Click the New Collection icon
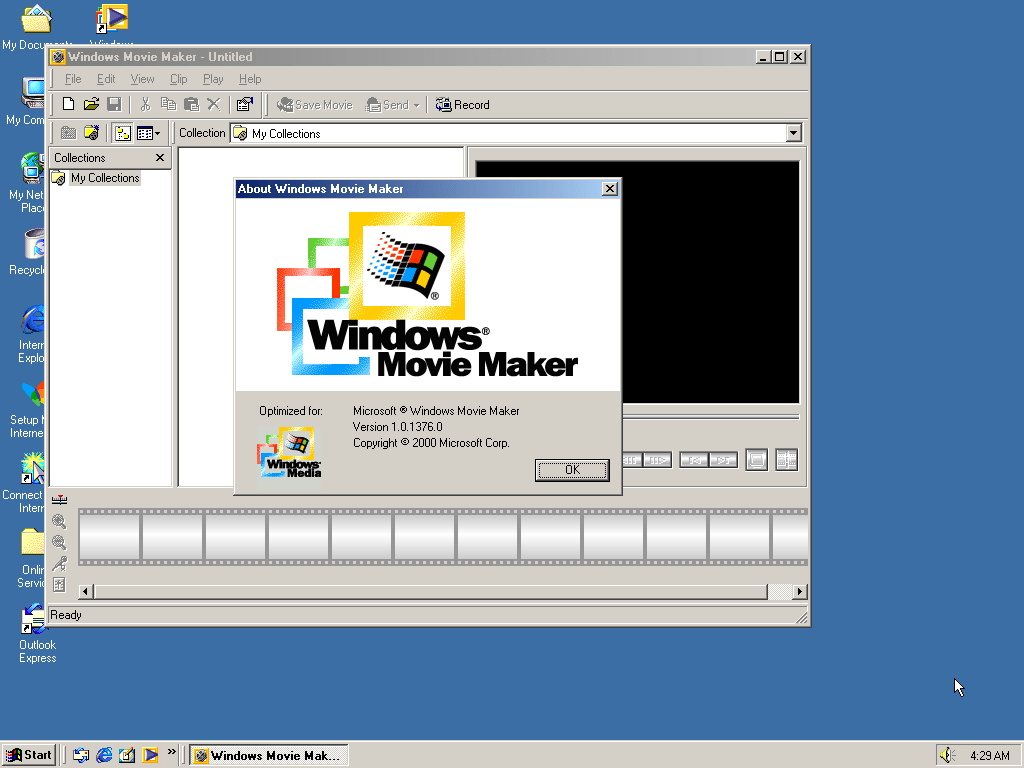This screenshot has width=1024, height=768. click(x=91, y=133)
